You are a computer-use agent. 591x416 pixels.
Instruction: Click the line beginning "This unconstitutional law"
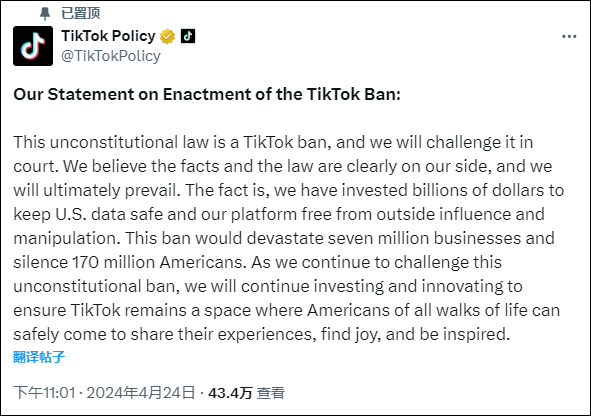pos(273,142)
